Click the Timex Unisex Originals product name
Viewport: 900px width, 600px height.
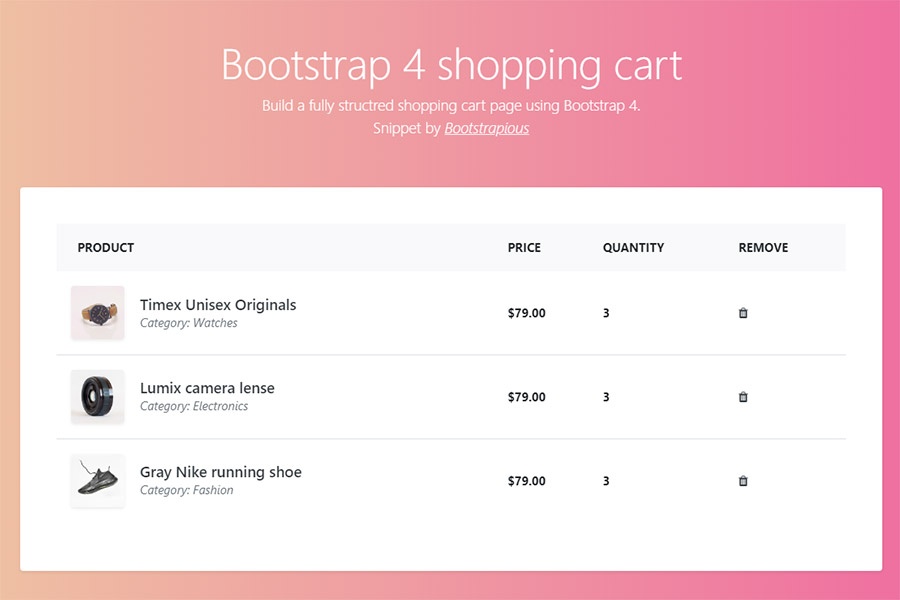click(217, 305)
